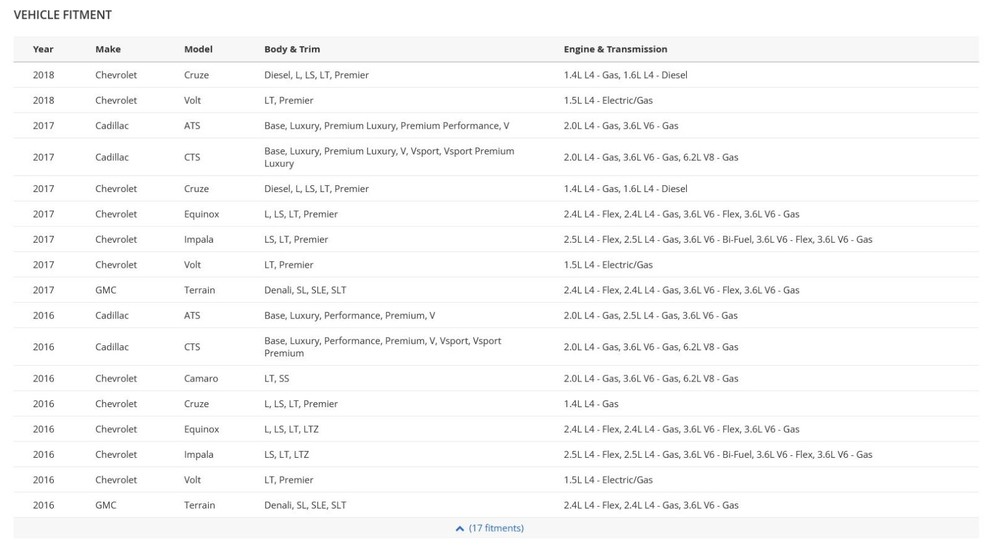Viewport: 1000px width, 551px height.
Task: Select ATS in the 2017 Cadillac row
Action: pos(192,126)
